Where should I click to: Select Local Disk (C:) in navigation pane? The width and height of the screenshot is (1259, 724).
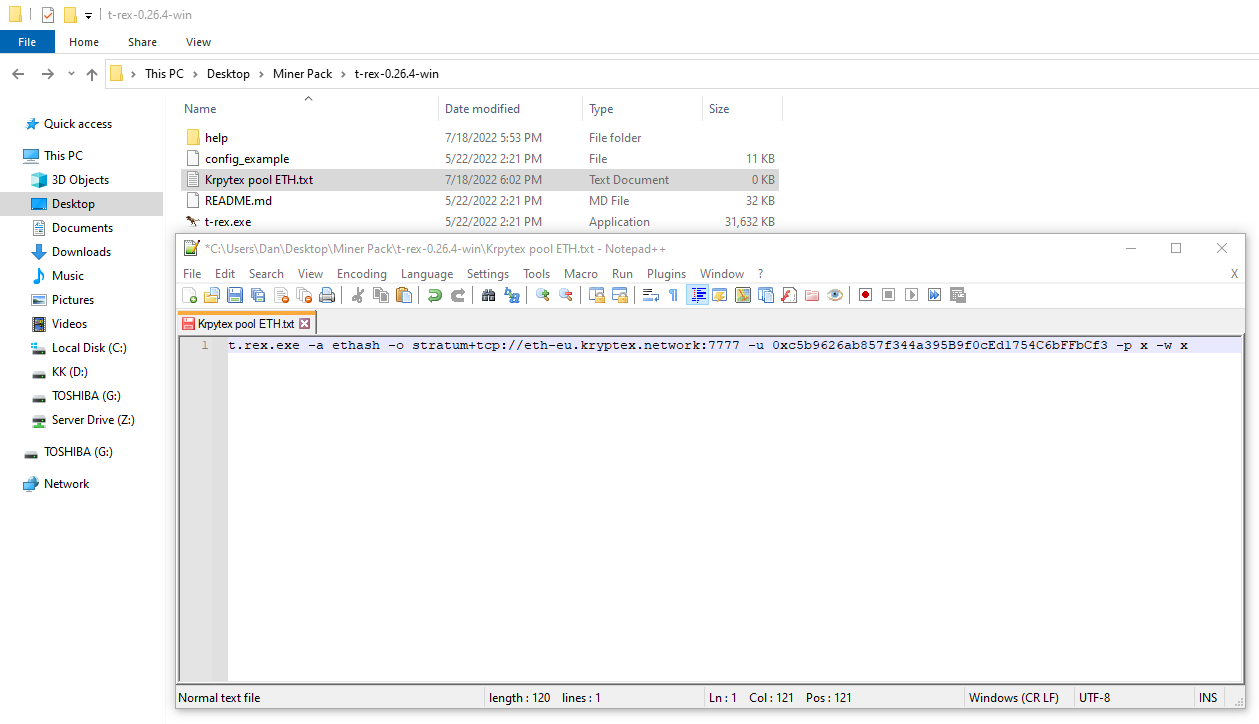[89, 348]
